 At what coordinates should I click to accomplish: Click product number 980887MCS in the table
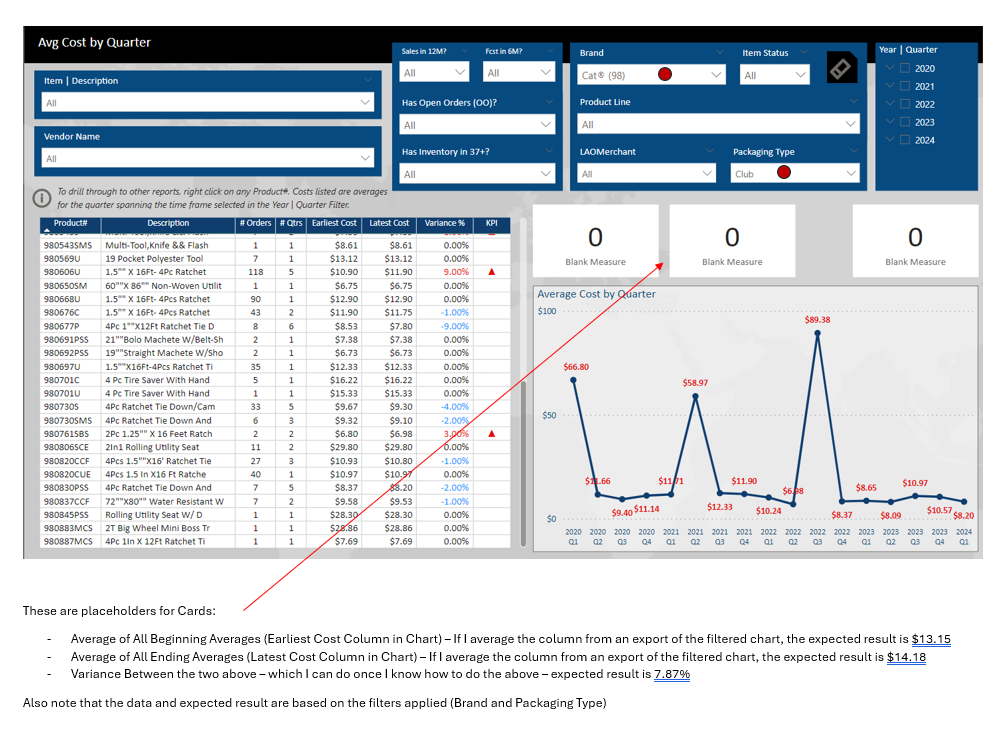pos(68,541)
